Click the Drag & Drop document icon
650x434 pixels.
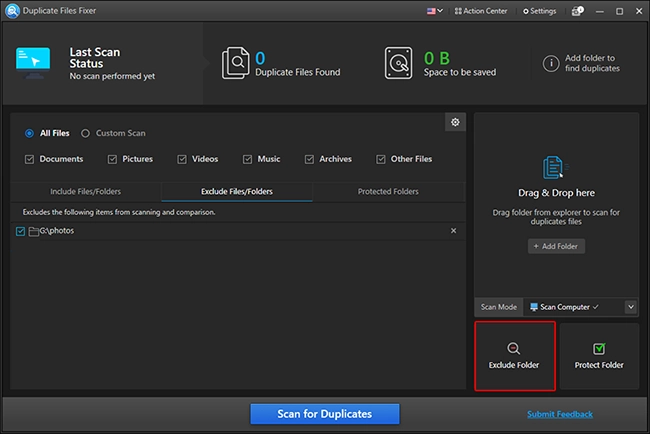point(554,167)
